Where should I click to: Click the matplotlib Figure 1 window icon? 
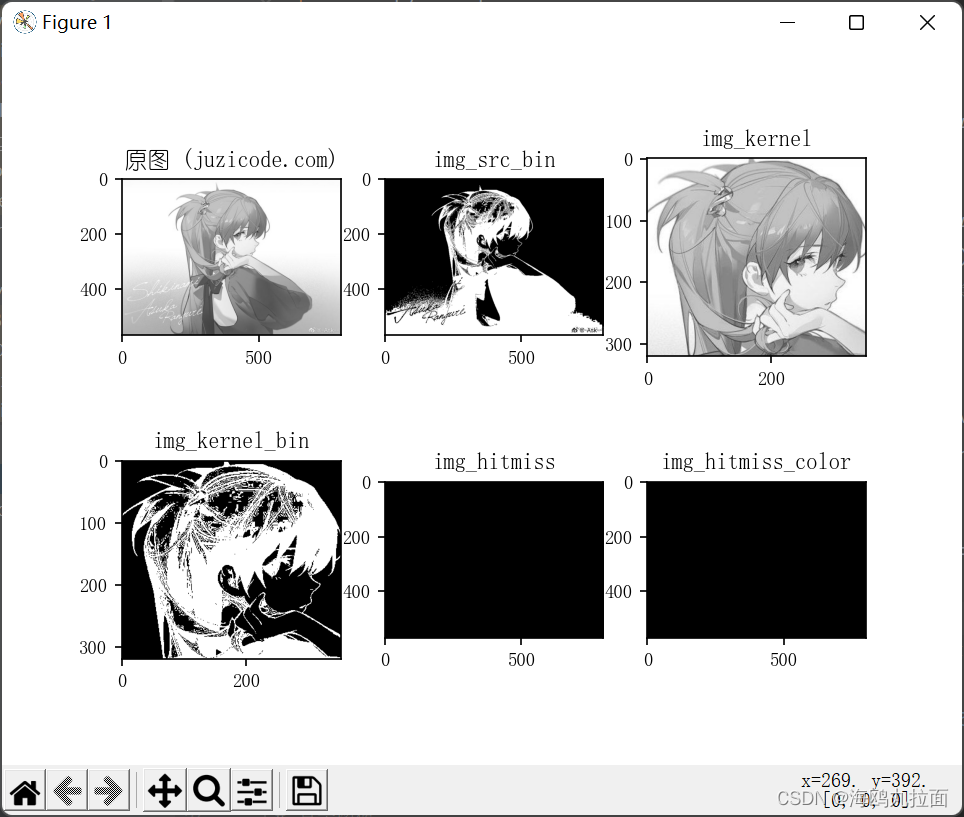[x=25, y=23]
